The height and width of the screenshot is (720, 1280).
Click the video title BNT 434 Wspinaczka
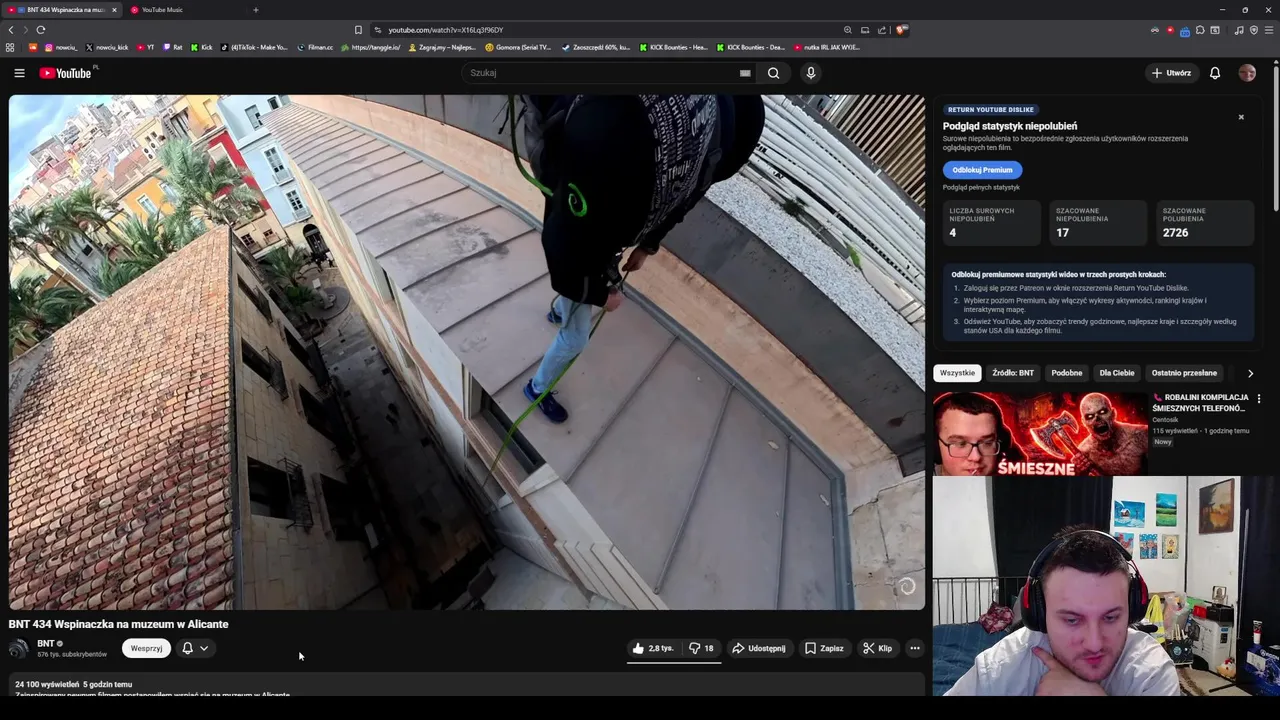tap(118, 624)
